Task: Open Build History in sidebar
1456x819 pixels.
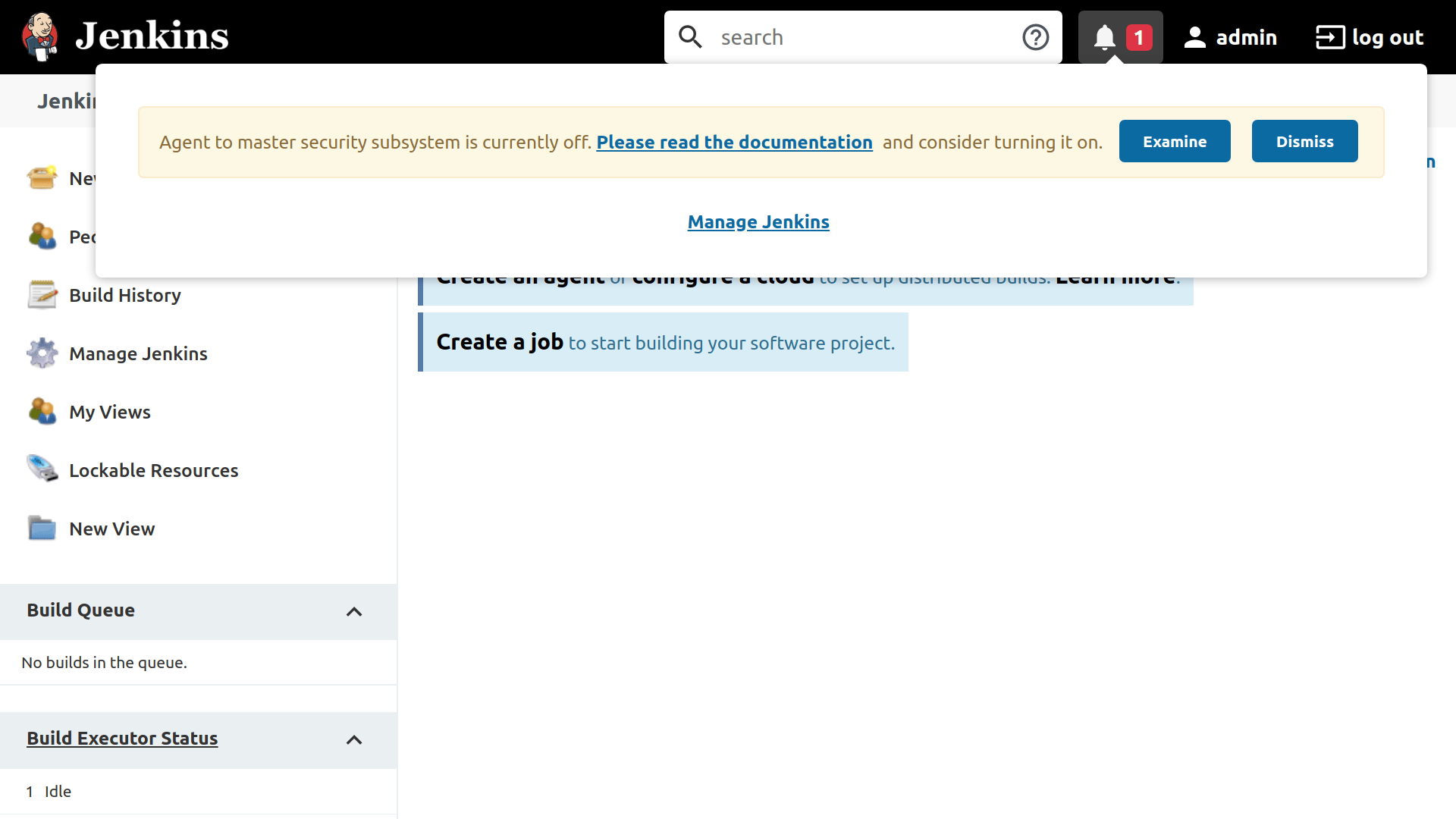Action: [x=125, y=295]
